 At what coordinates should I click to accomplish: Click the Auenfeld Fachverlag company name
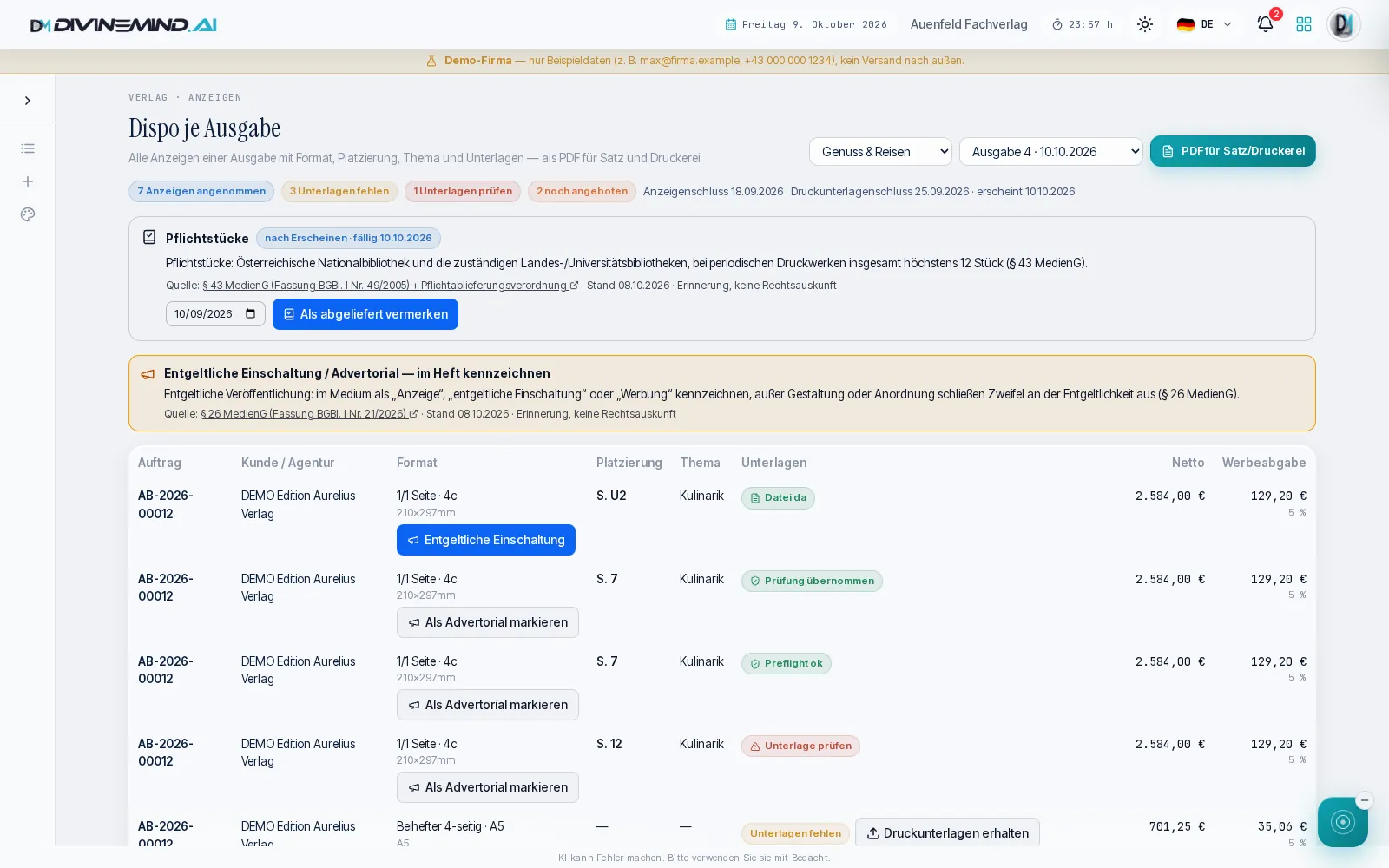[x=969, y=24]
